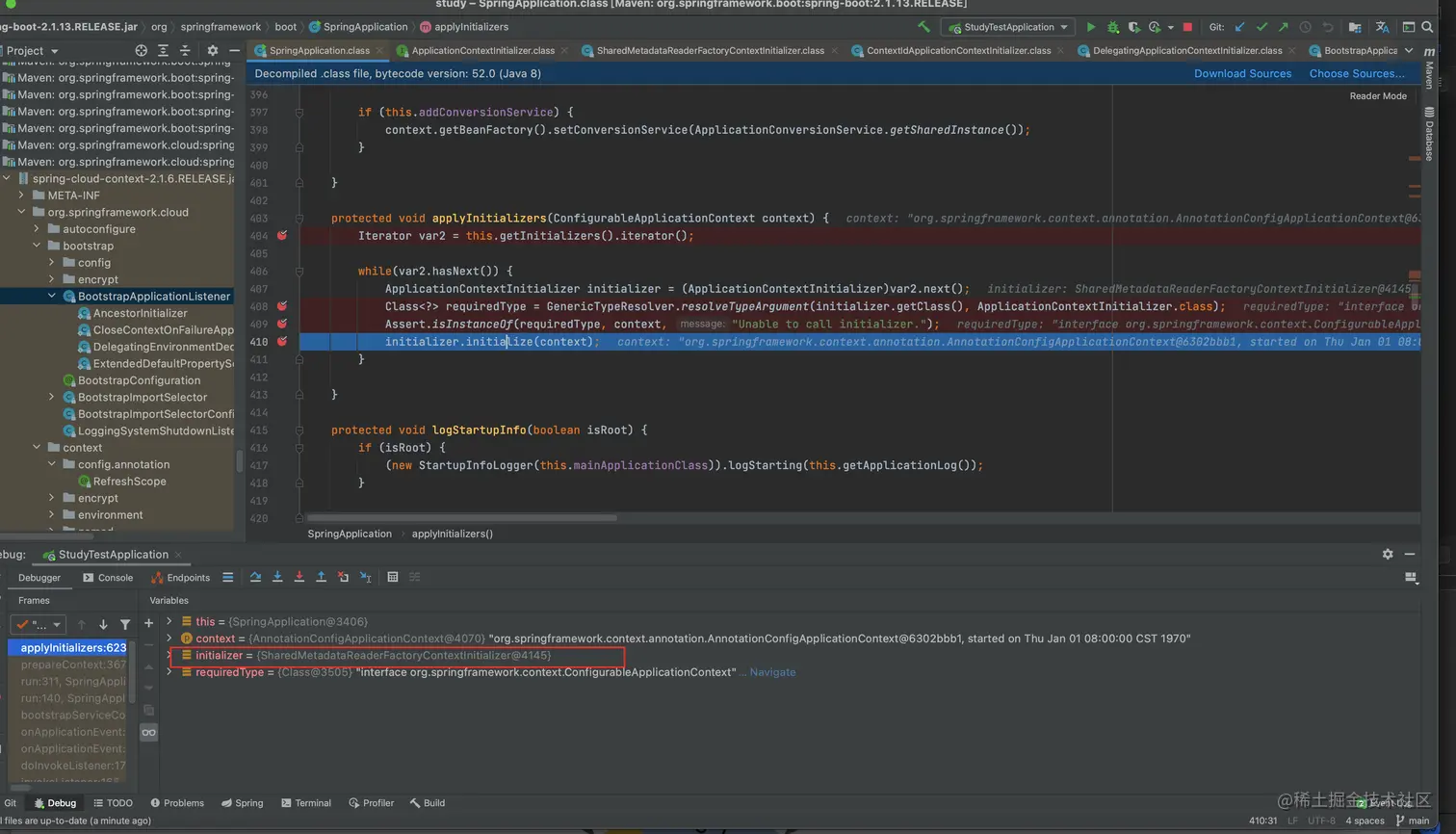
Task: Open the Terminal tool window tab
Action: 306,803
